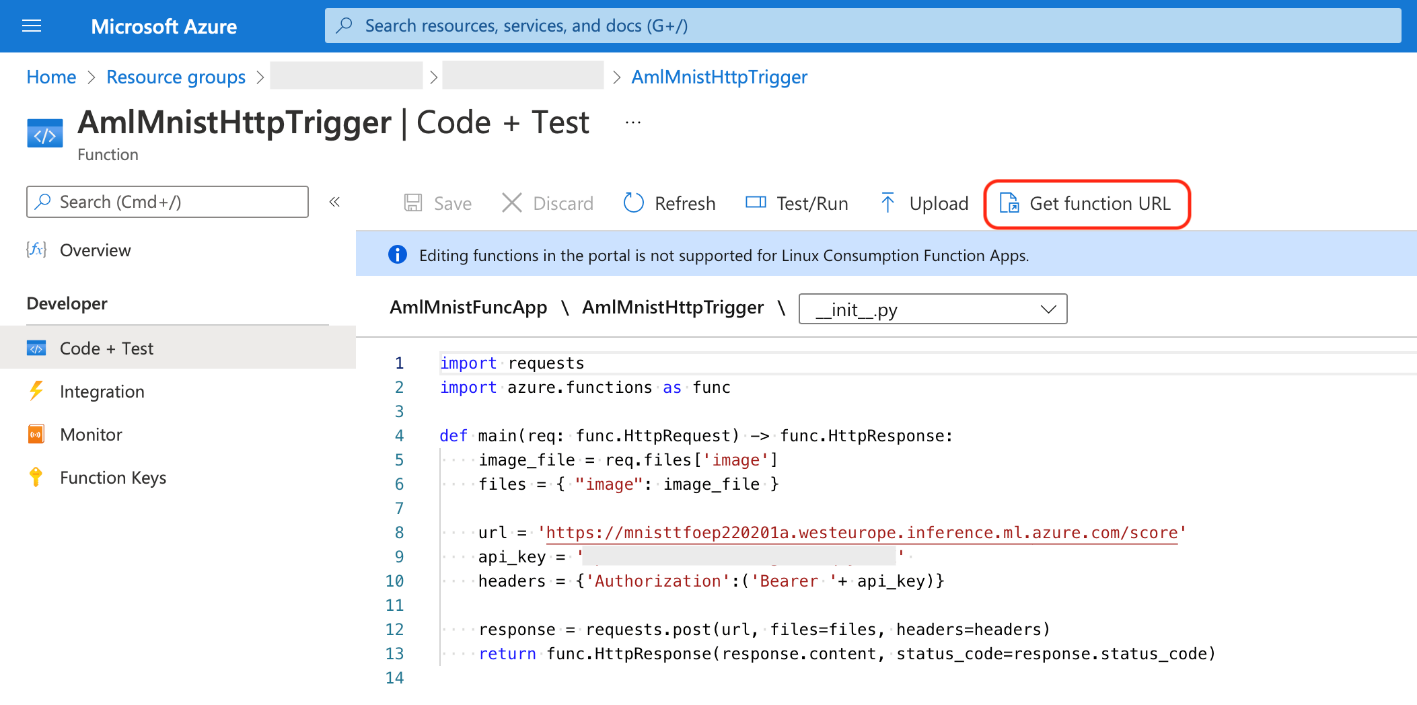Click the Discard toolbar button
The image size is (1417, 705).
coord(547,203)
